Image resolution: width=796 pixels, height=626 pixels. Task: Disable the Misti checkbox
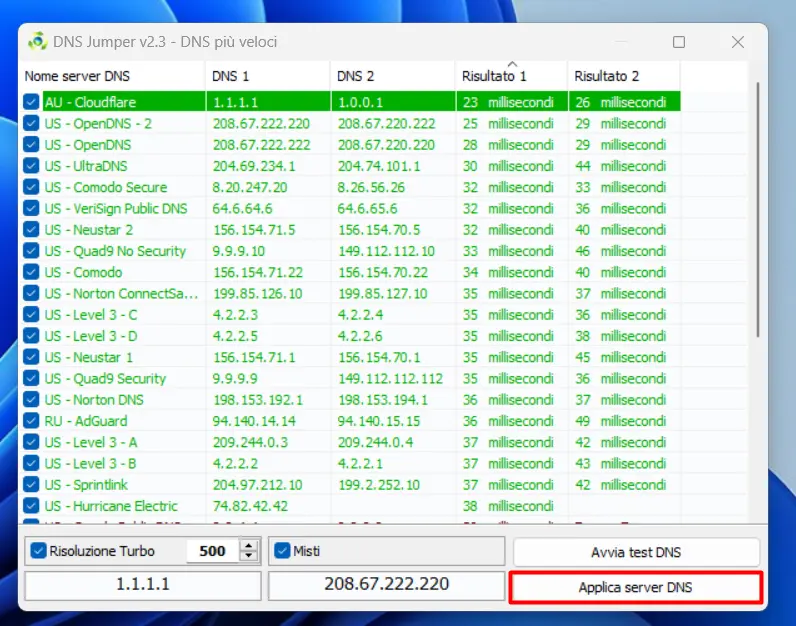(282, 551)
